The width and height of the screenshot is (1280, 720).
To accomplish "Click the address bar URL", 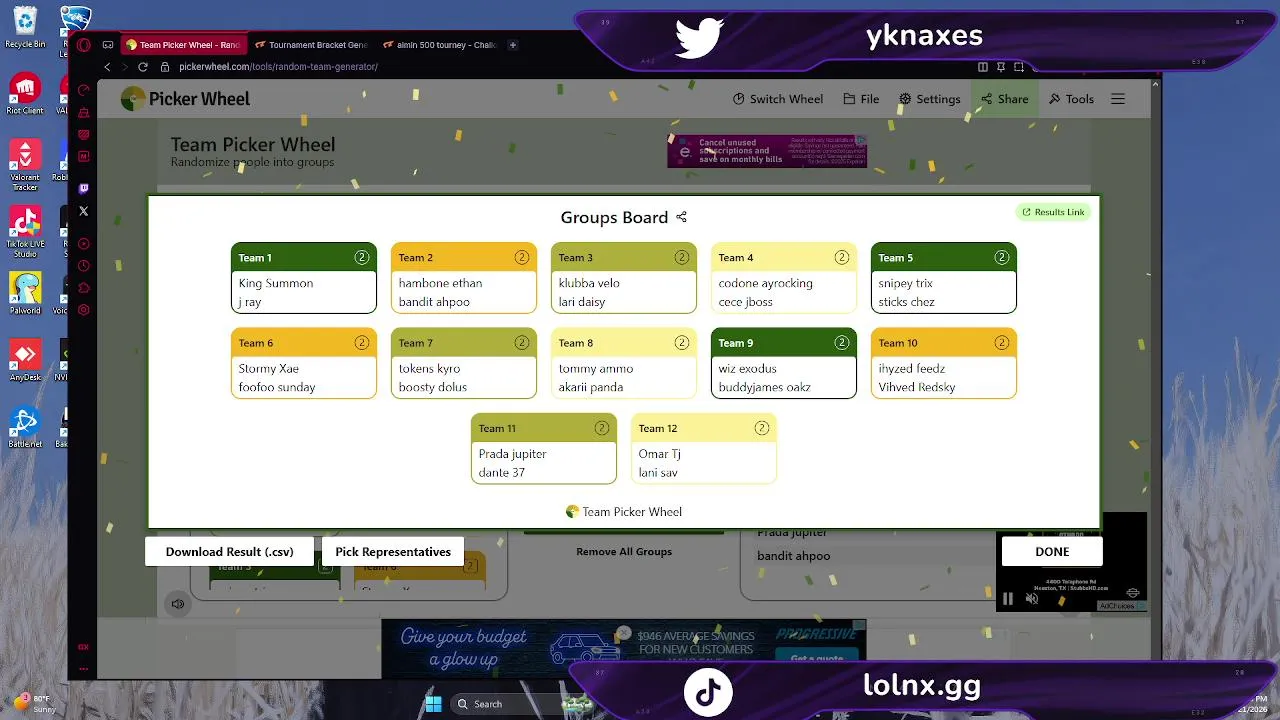I will 278,67.
